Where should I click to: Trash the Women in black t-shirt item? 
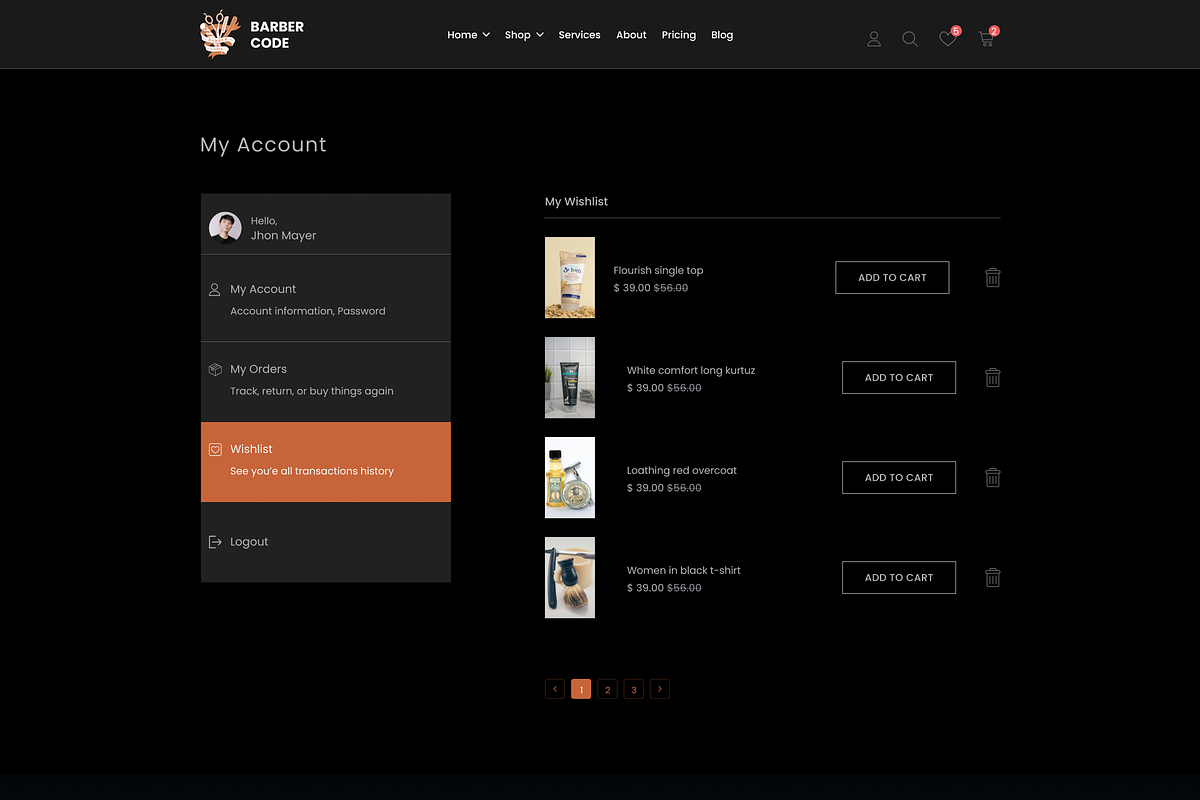tap(993, 578)
